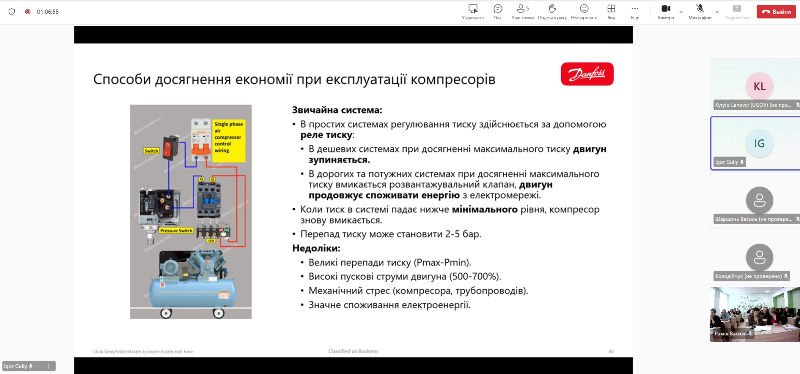Open the Reactions smiley menu
Screen dimensions: 800x374
point(584,11)
